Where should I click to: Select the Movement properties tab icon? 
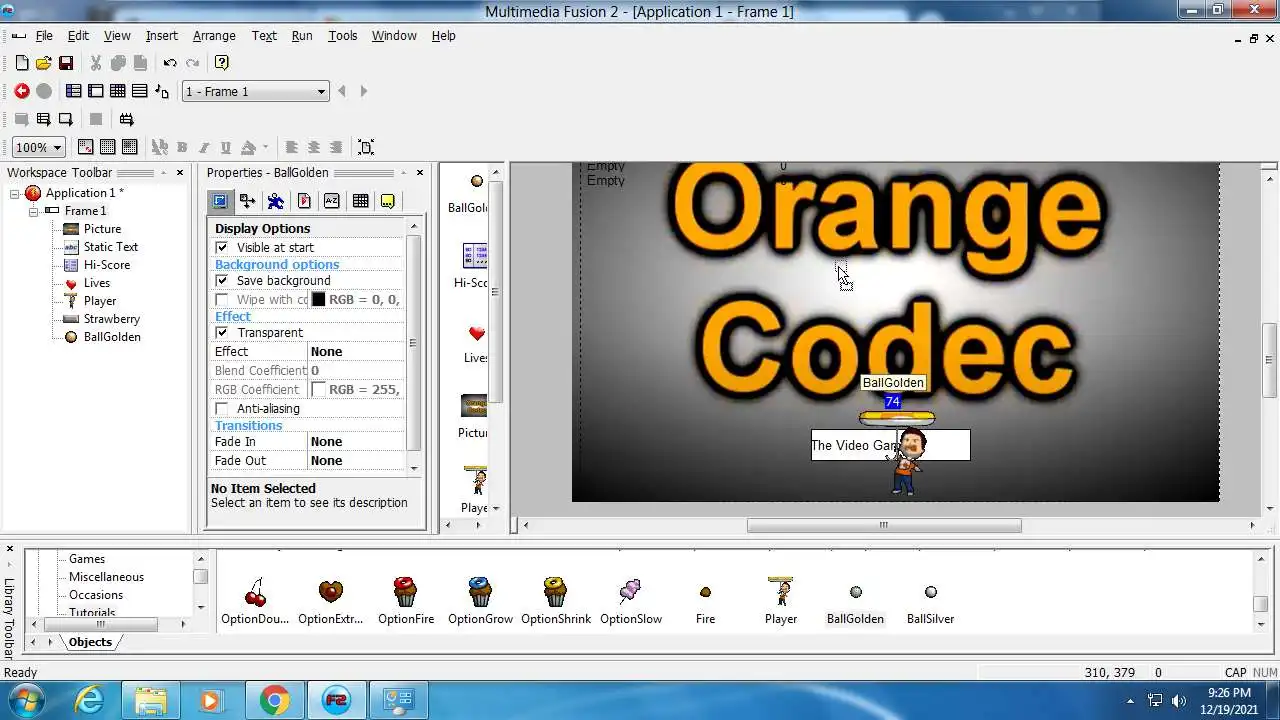(x=276, y=201)
